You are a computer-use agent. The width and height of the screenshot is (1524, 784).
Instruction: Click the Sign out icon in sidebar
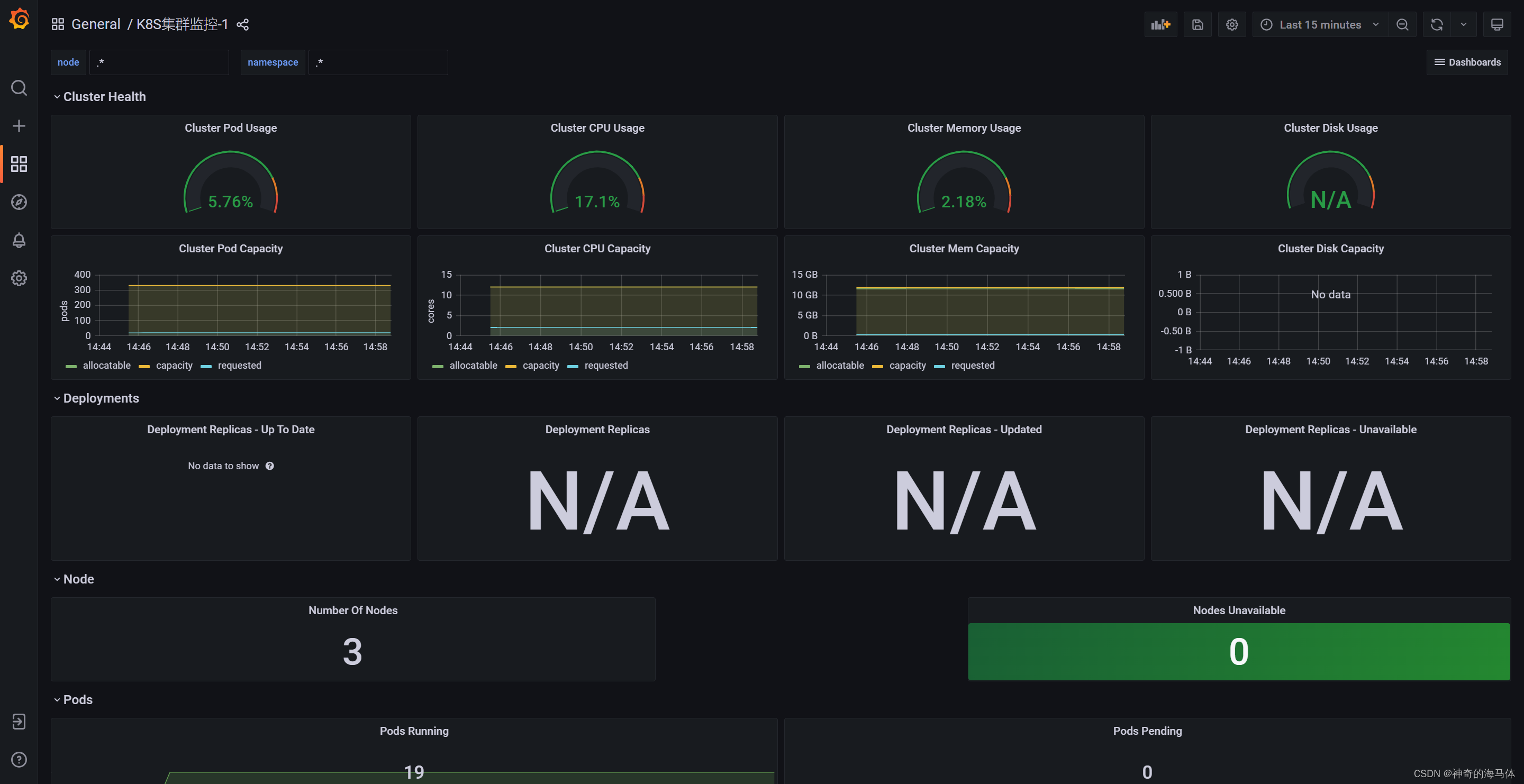tap(19, 722)
